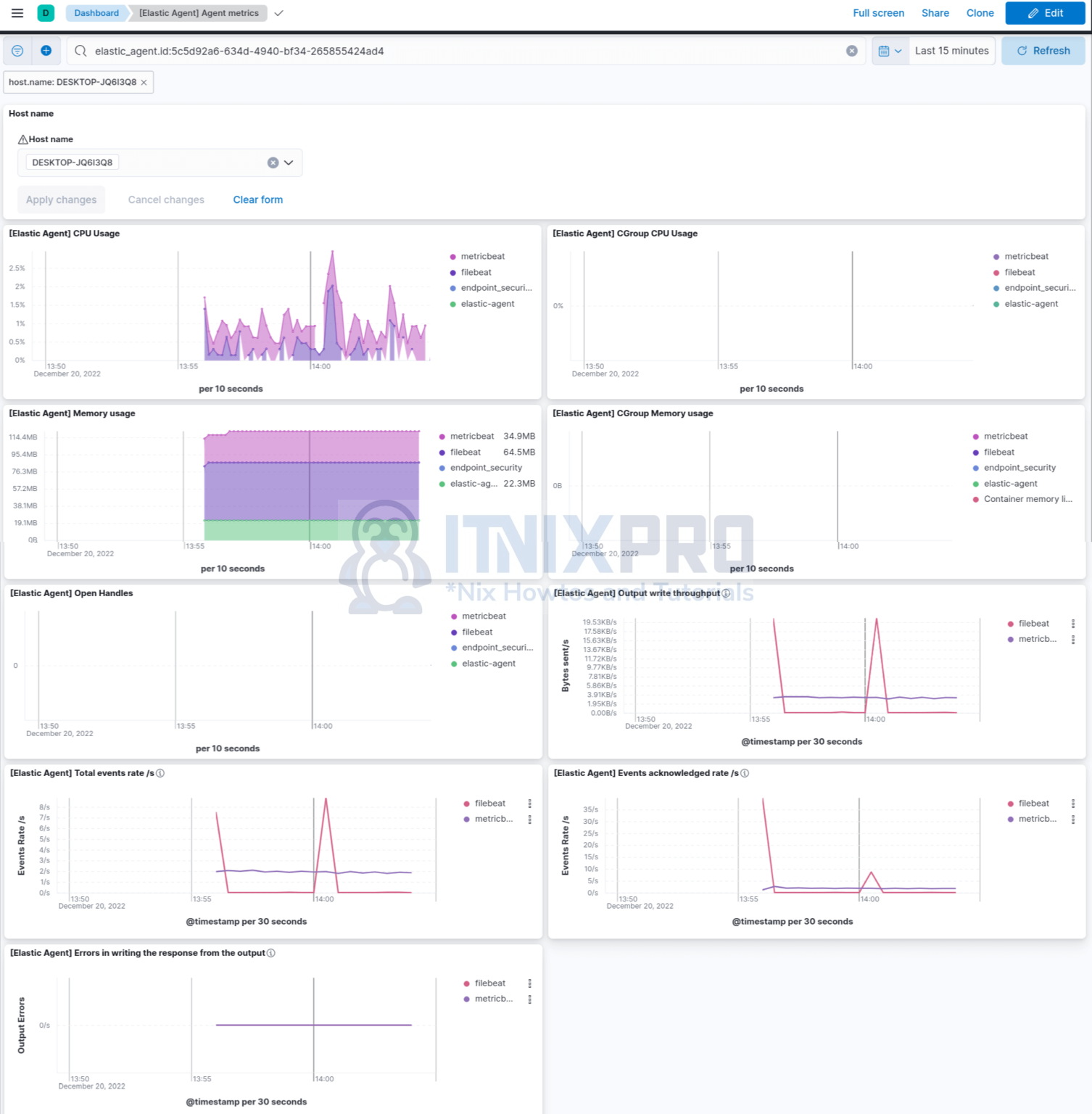1092x1114 pixels.
Task: Click inside the query search field
Action: [435, 51]
